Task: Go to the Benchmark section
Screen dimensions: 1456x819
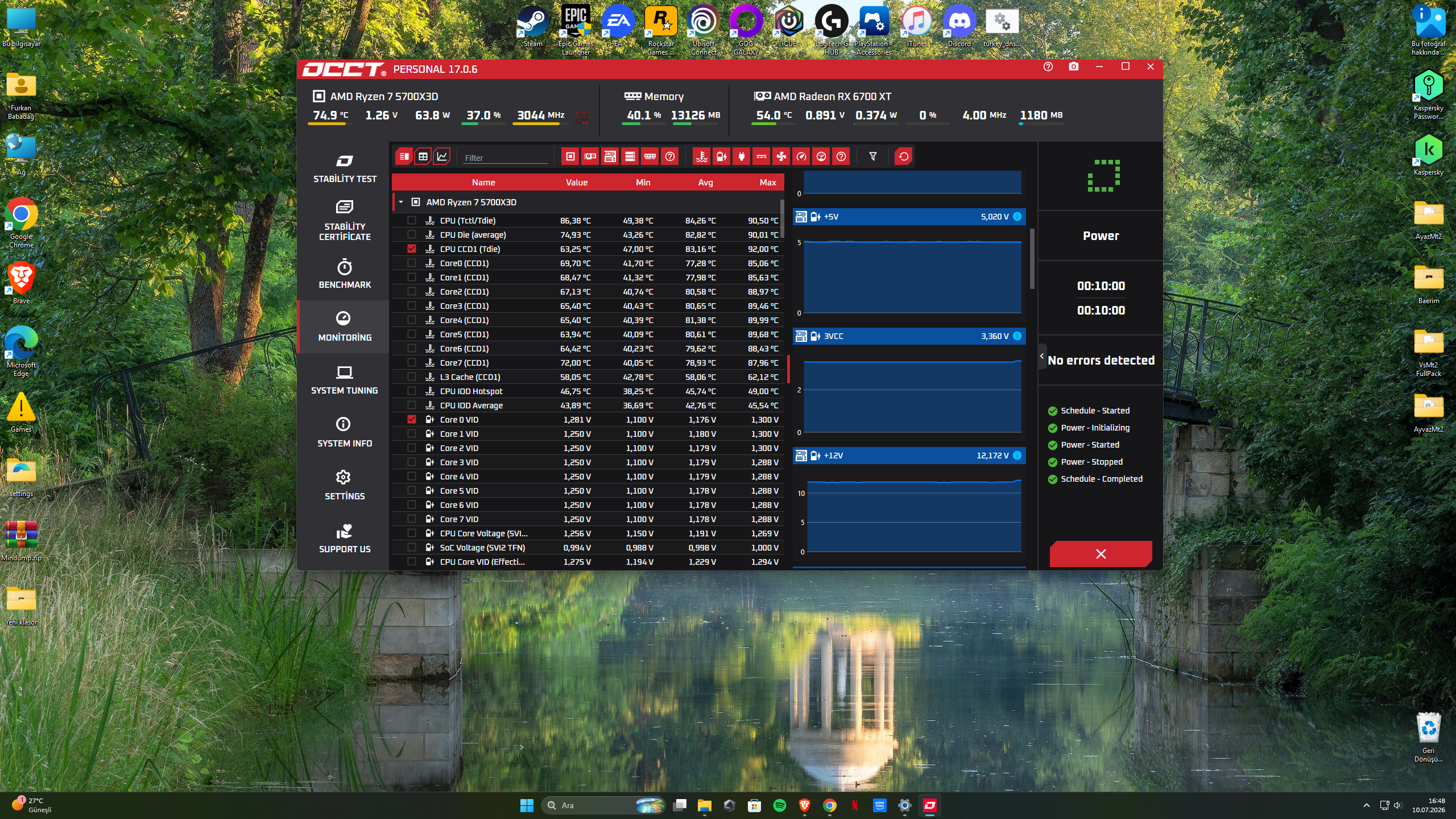Action: coord(345,274)
